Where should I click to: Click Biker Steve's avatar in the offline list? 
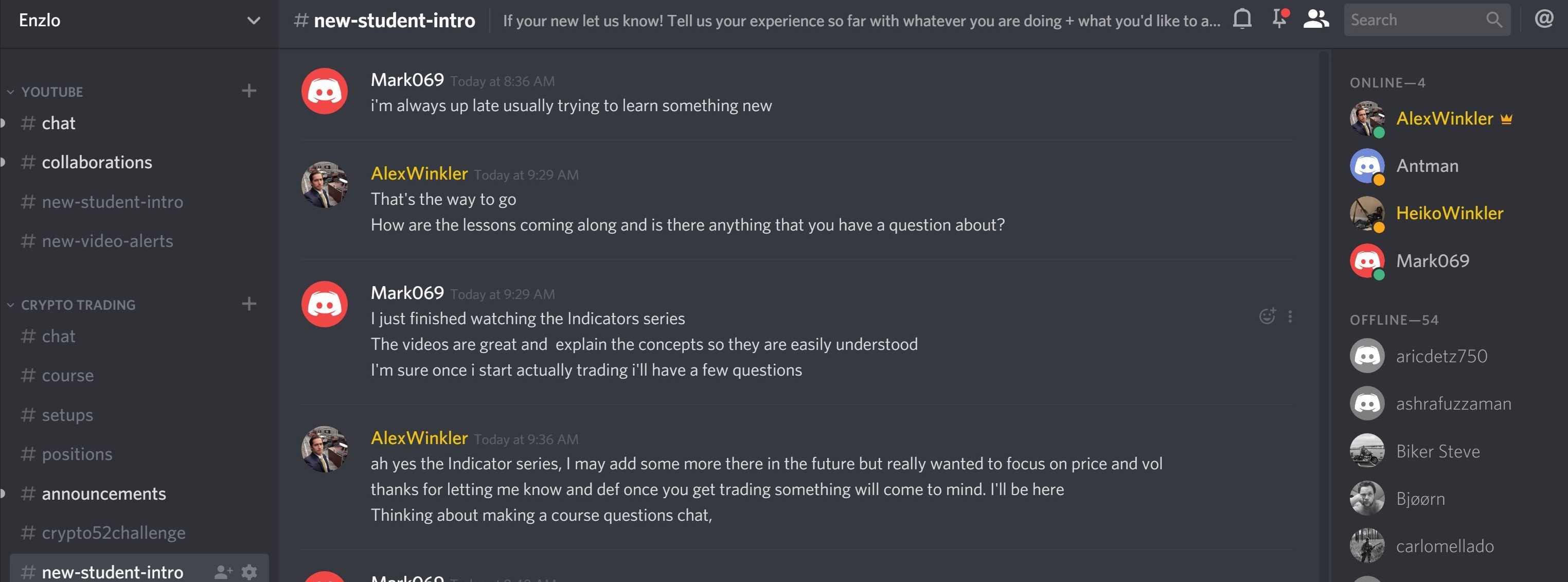tap(1366, 450)
